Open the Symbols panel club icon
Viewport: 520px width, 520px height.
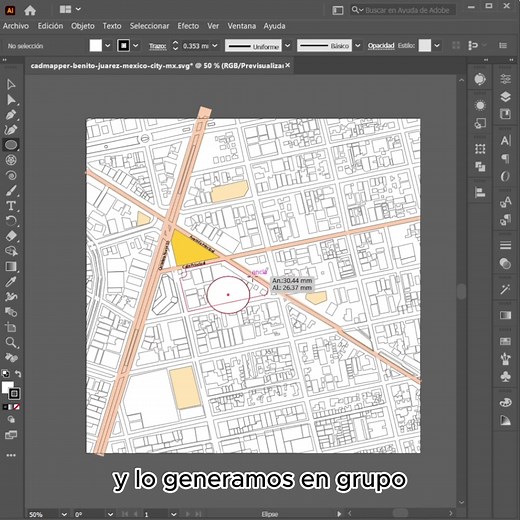click(x=505, y=377)
